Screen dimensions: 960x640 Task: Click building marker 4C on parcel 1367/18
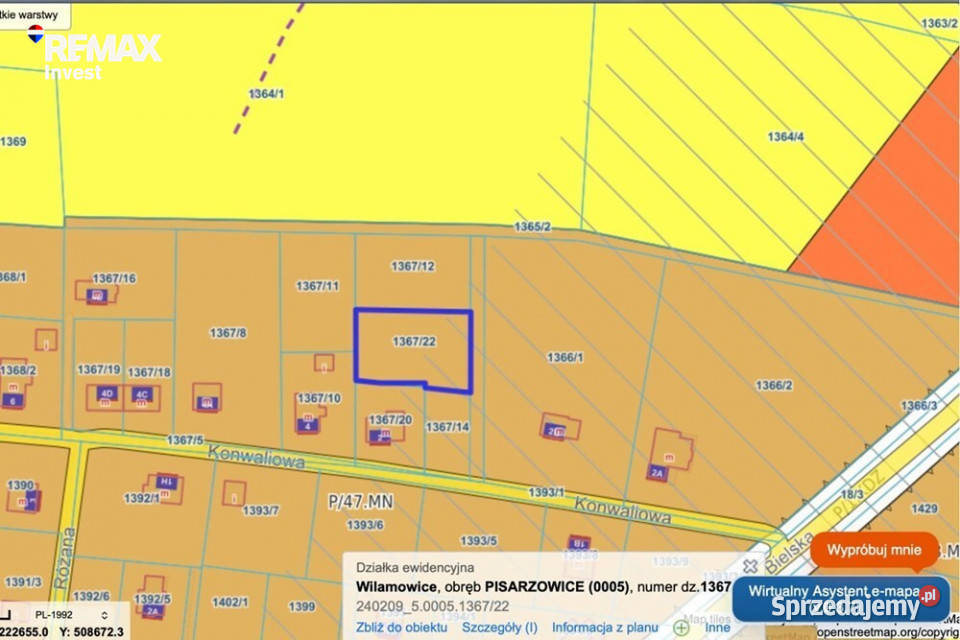(x=142, y=394)
